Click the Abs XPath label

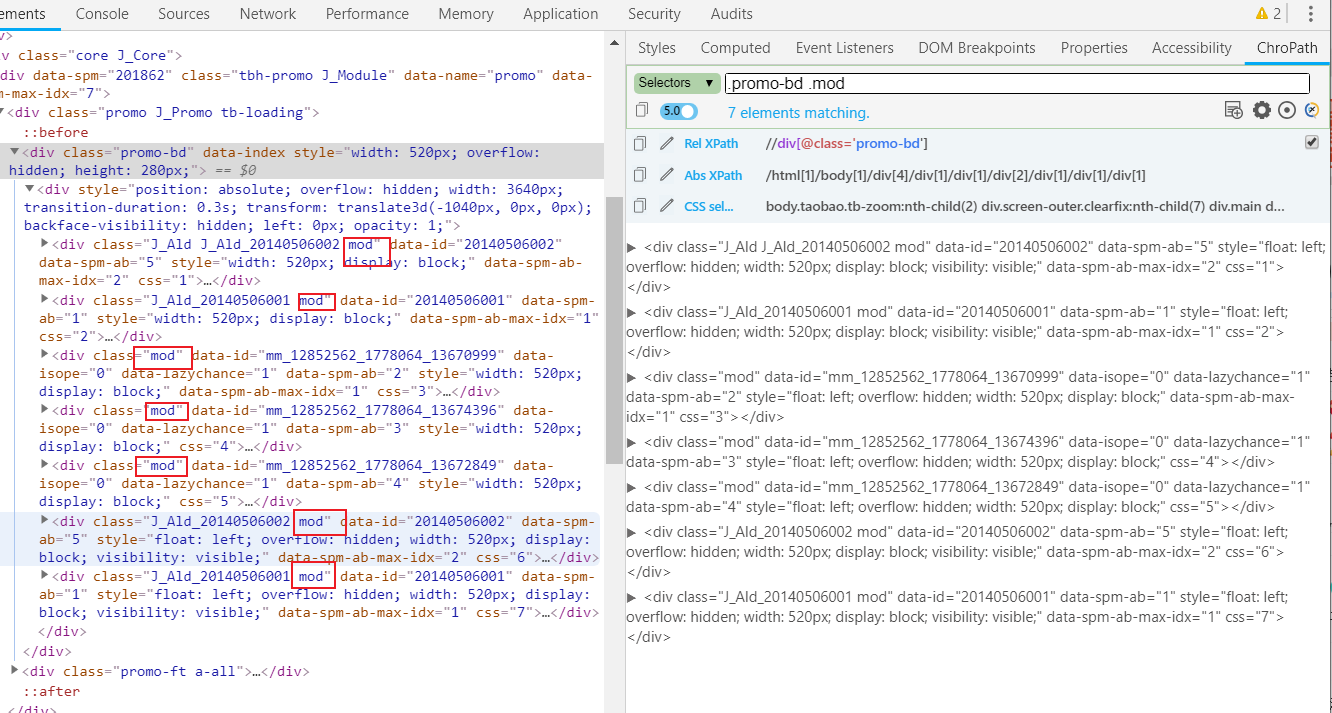point(713,175)
